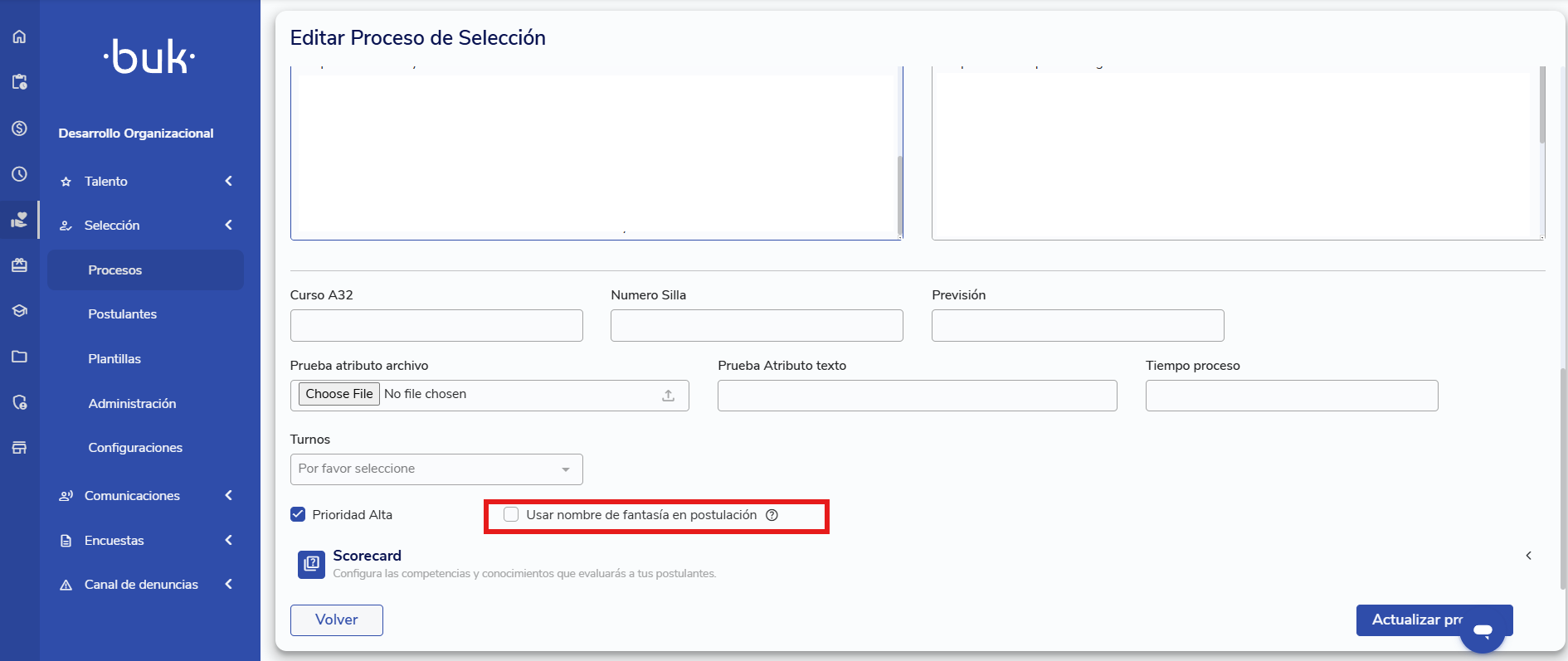Click the dollar coin icon in sidebar

pos(19,129)
